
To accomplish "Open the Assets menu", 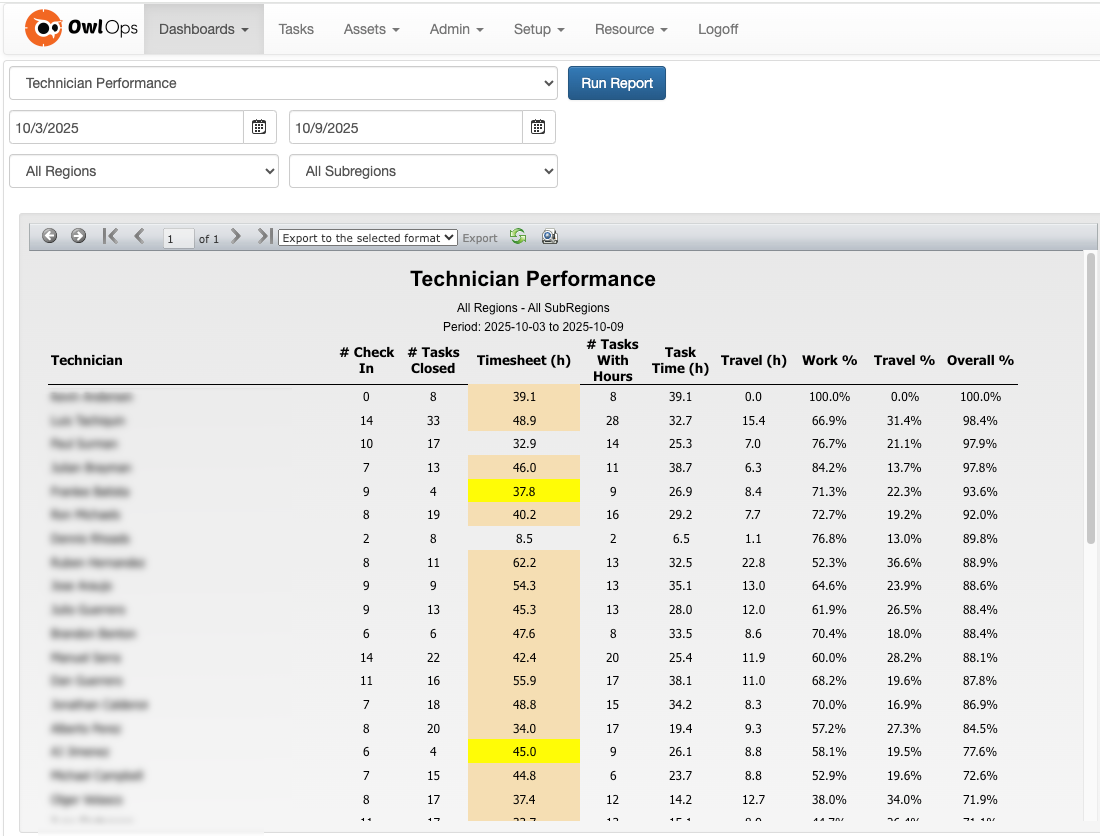I will (371, 29).
